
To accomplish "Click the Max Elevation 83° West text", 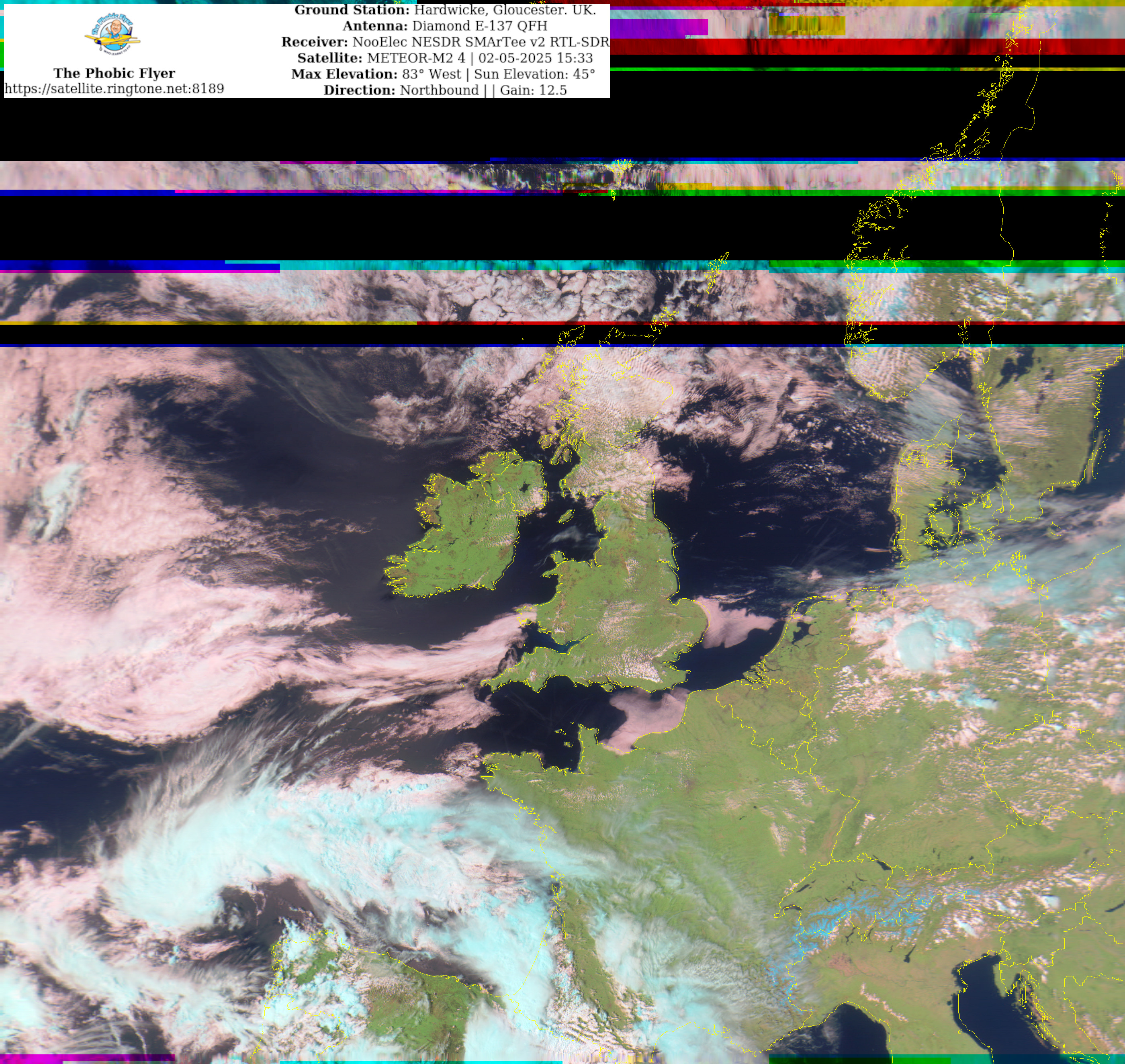I will point(376,74).
